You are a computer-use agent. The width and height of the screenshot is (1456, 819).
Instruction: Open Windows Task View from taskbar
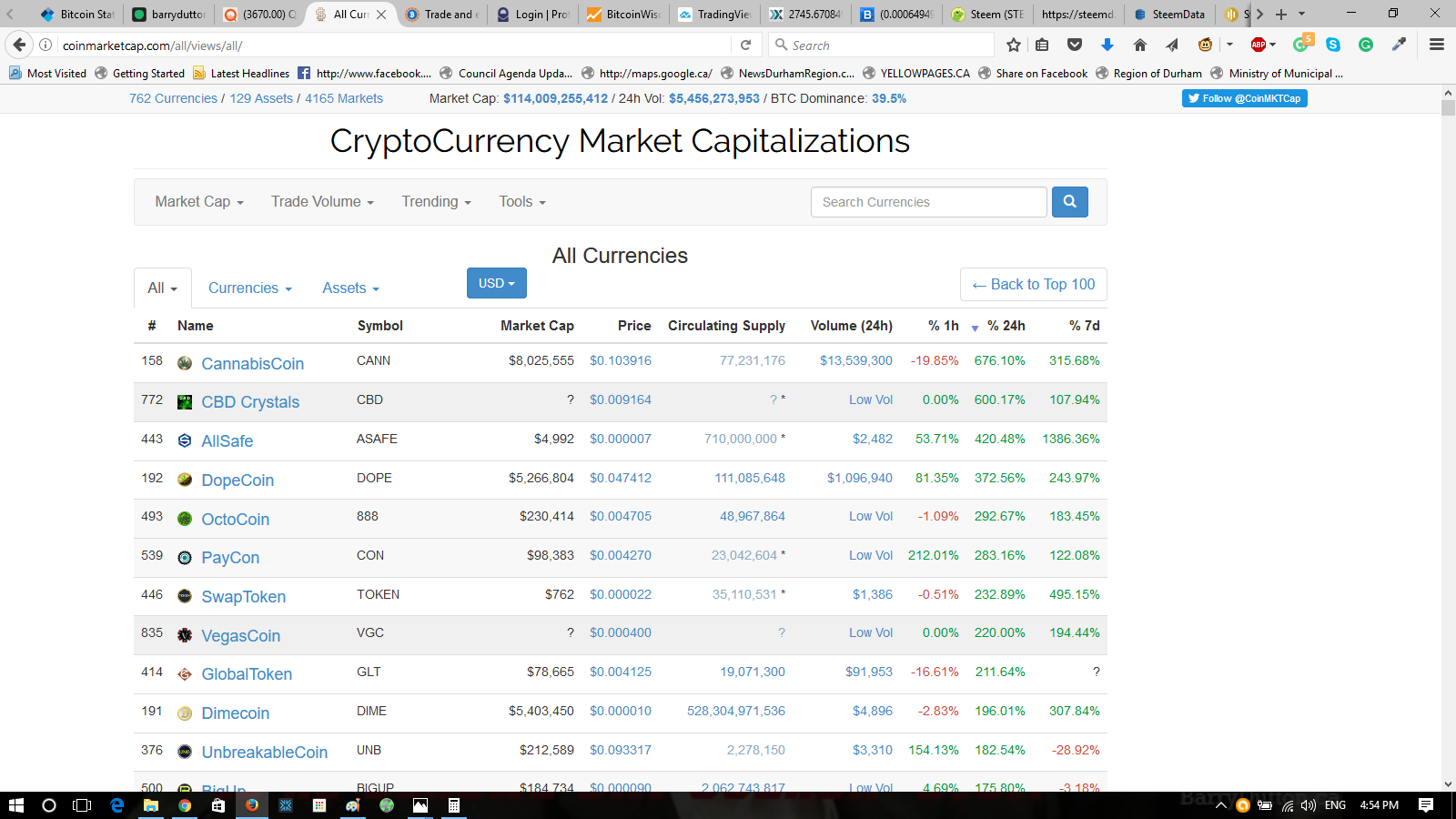(82, 805)
